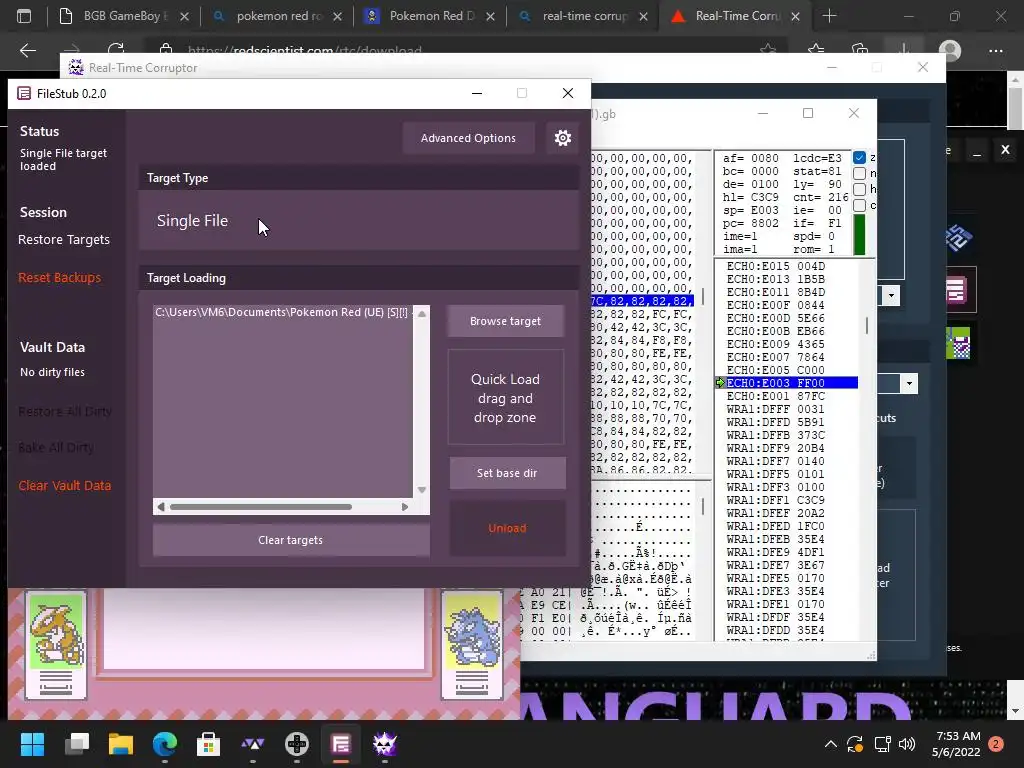Click Set base dir button
Screen dimensions: 1024x768
tap(507, 473)
